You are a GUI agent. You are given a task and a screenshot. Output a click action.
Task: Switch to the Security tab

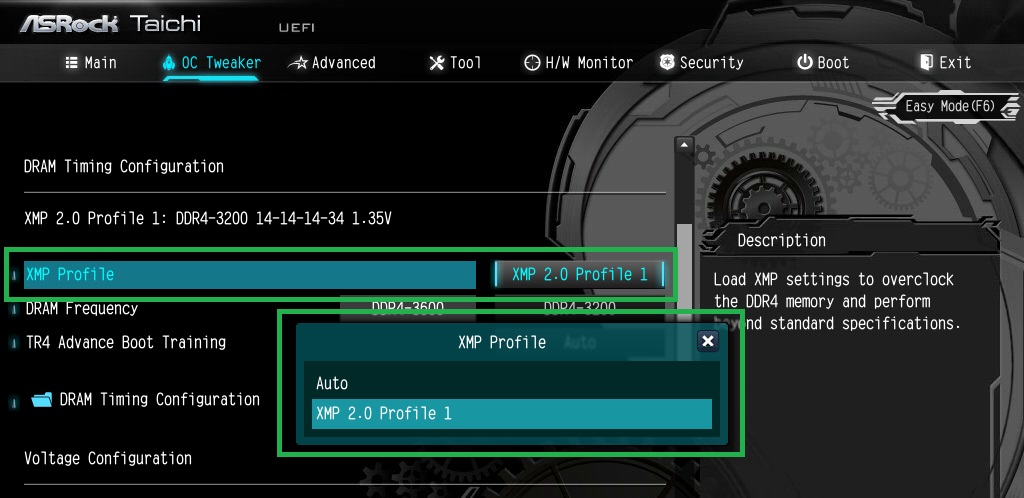701,63
